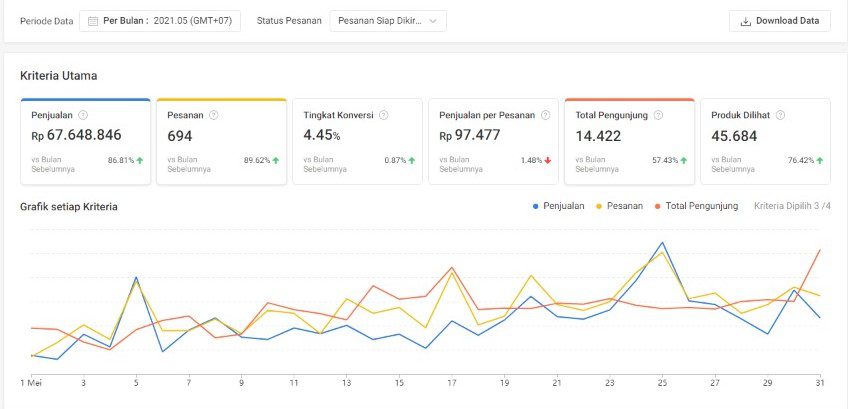Open the help icon next to Total Pengunjung

(x=658, y=115)
